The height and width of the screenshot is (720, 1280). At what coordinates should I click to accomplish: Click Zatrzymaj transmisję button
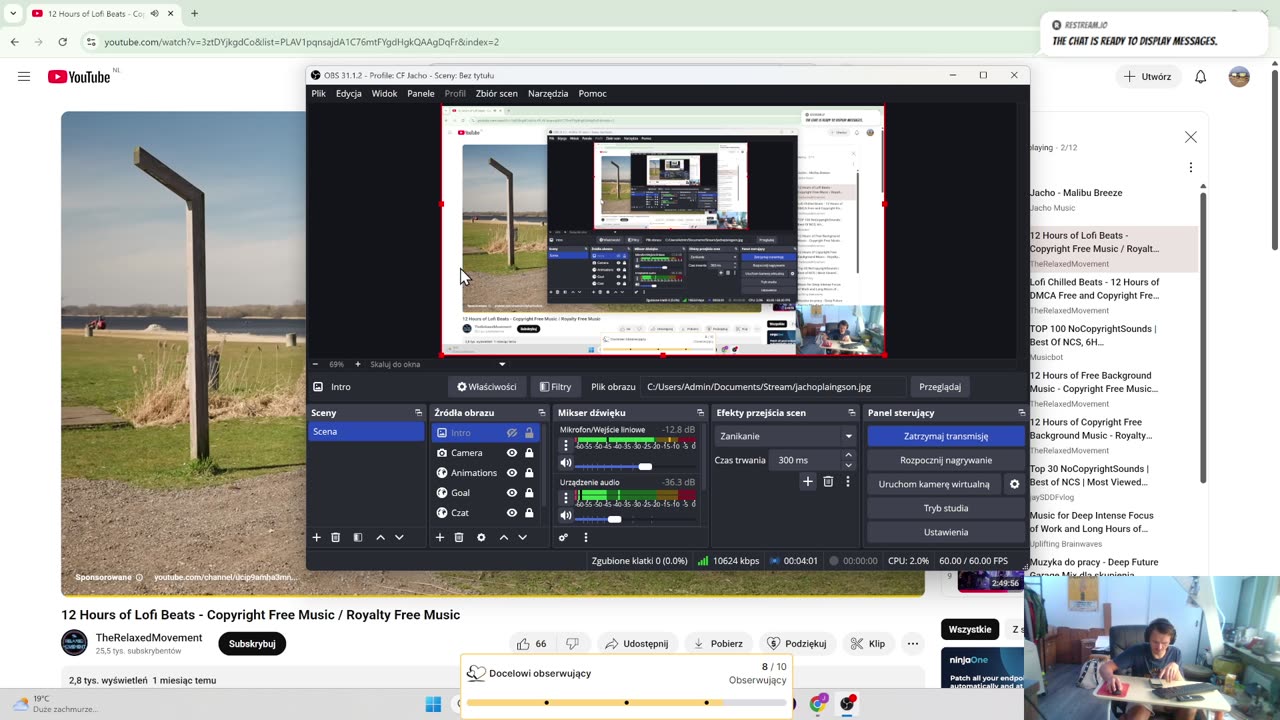click(x=946, y=436)
